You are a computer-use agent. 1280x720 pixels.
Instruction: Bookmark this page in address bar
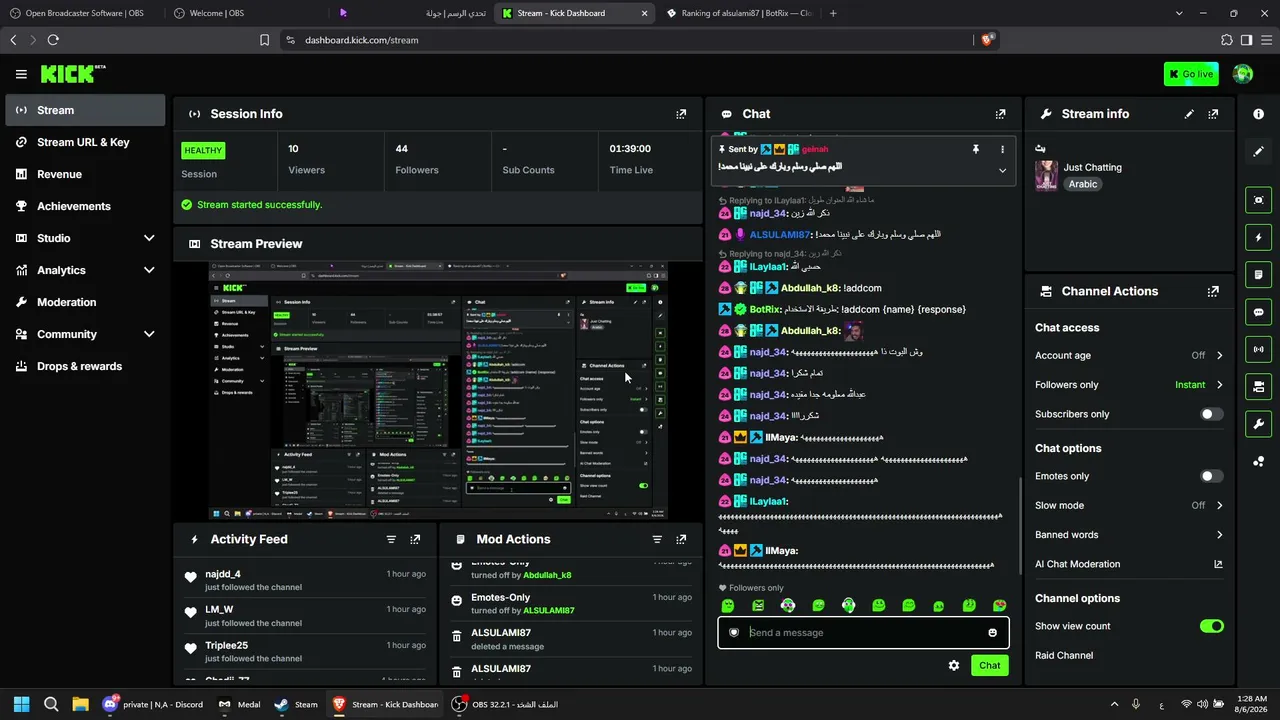(x=264, y=40)
